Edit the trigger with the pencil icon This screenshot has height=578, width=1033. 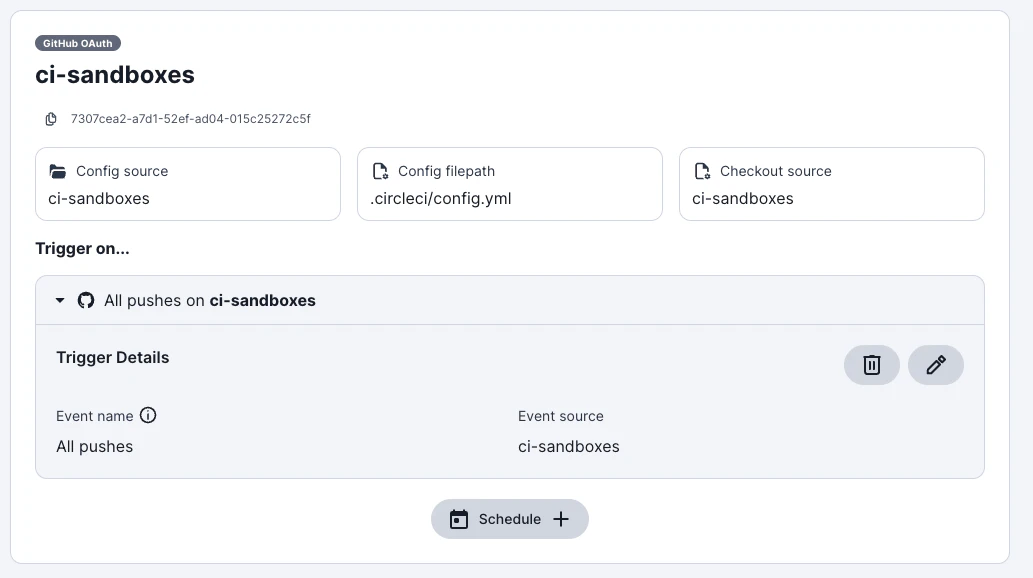[x=935, y=364]
